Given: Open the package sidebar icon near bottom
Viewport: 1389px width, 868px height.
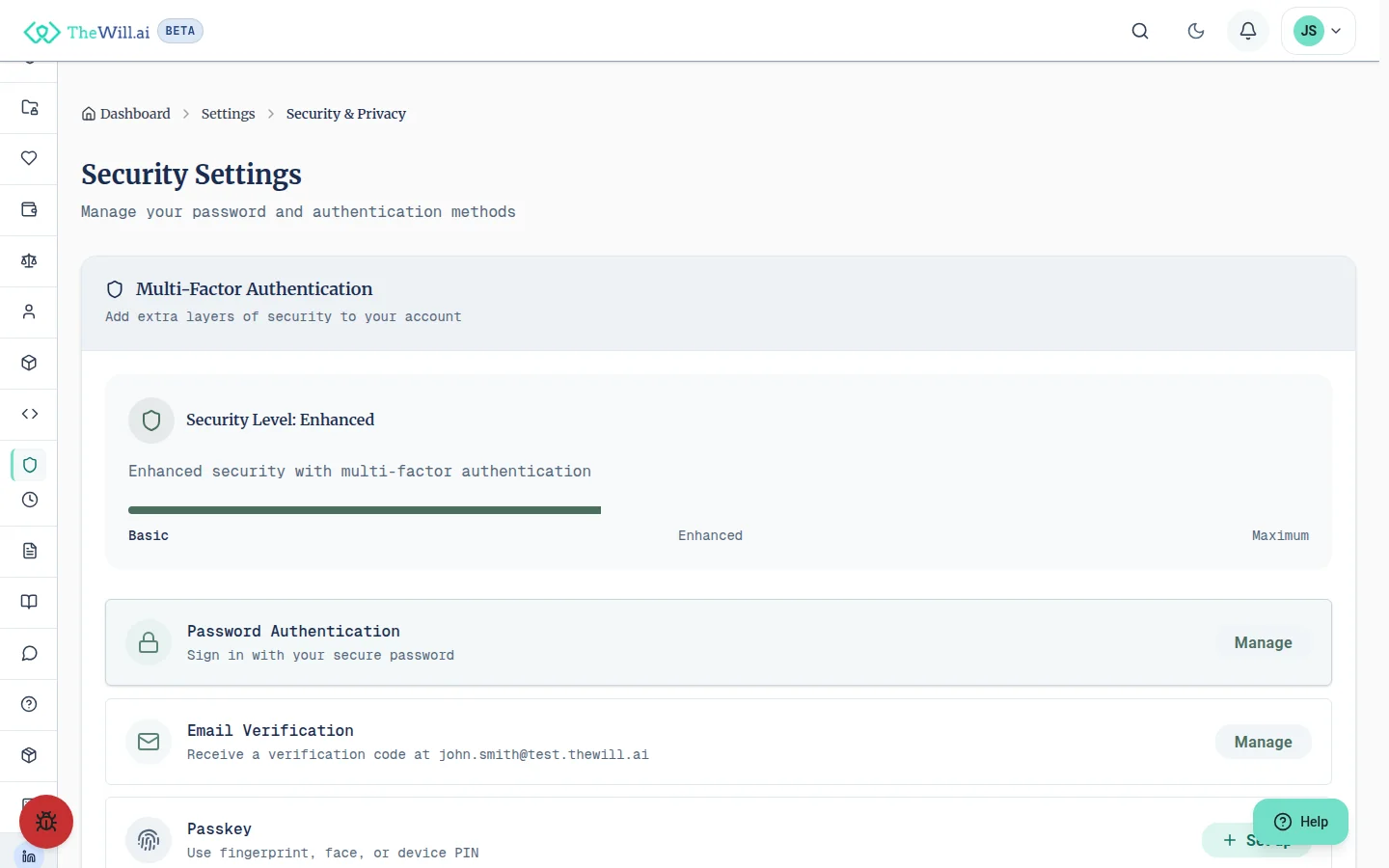Looking at the screenshot, I should pos(29,755).
